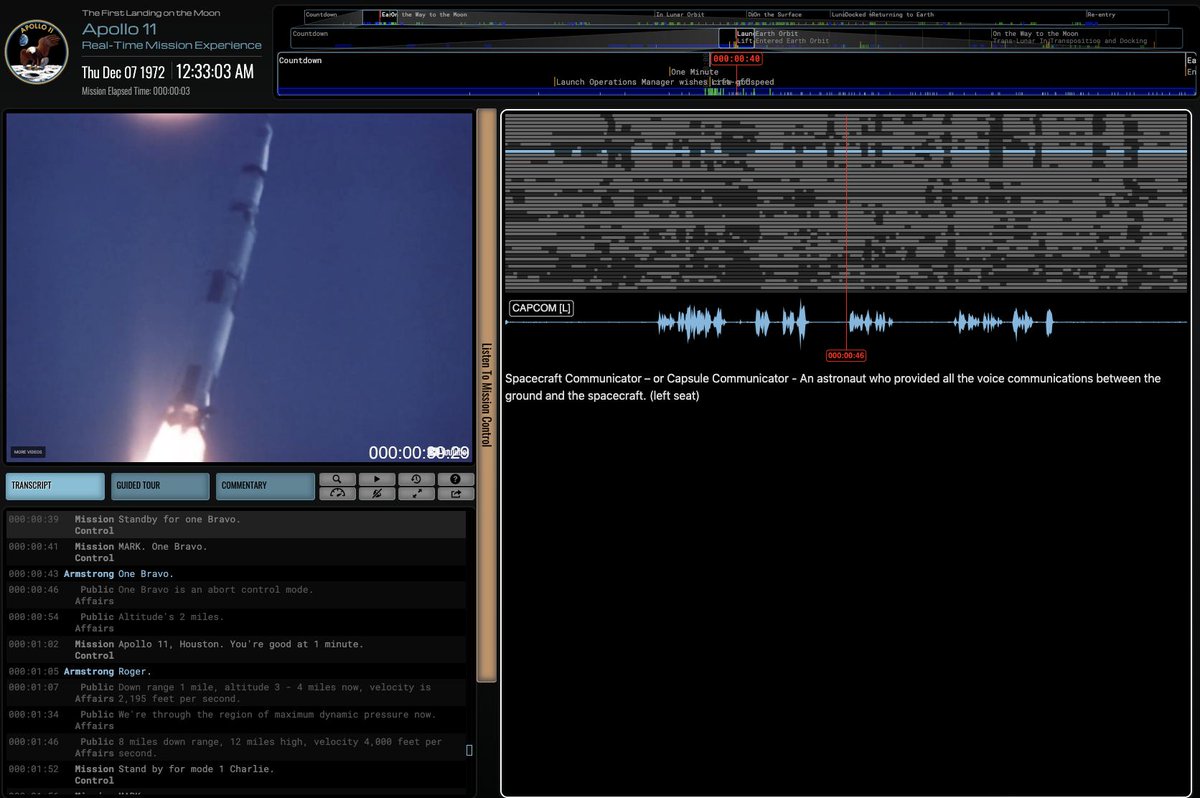Select "You're good at 1 minute." transcript line
1200x798 pixels.
pyautogui.click(x=236, y=650)
